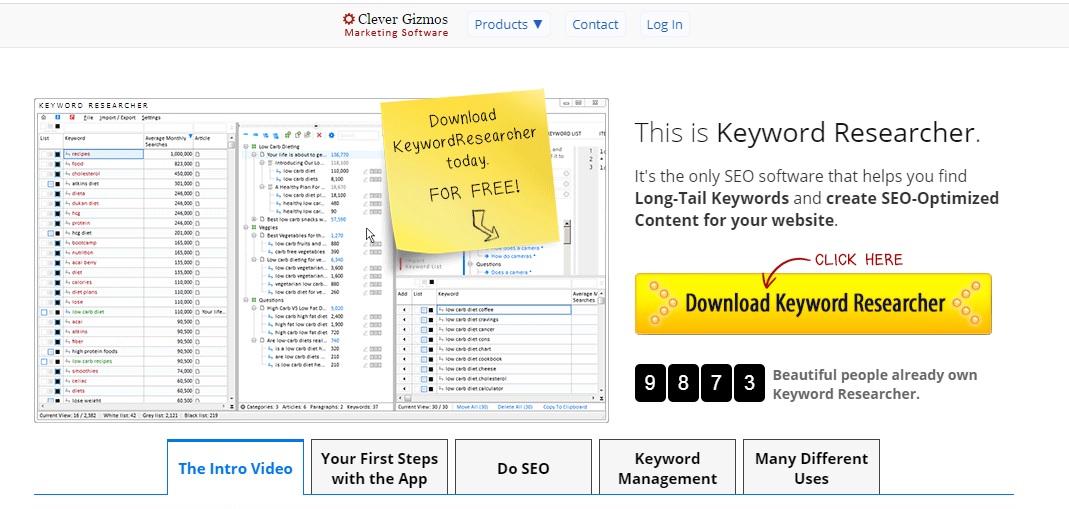Click the red icon left of File menu

(72, 117)
